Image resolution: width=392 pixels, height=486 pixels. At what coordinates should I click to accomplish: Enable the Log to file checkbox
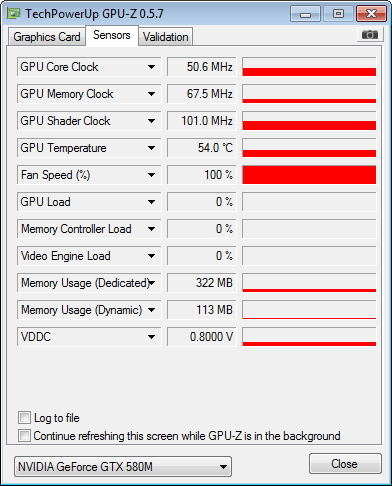coord(24,418)
